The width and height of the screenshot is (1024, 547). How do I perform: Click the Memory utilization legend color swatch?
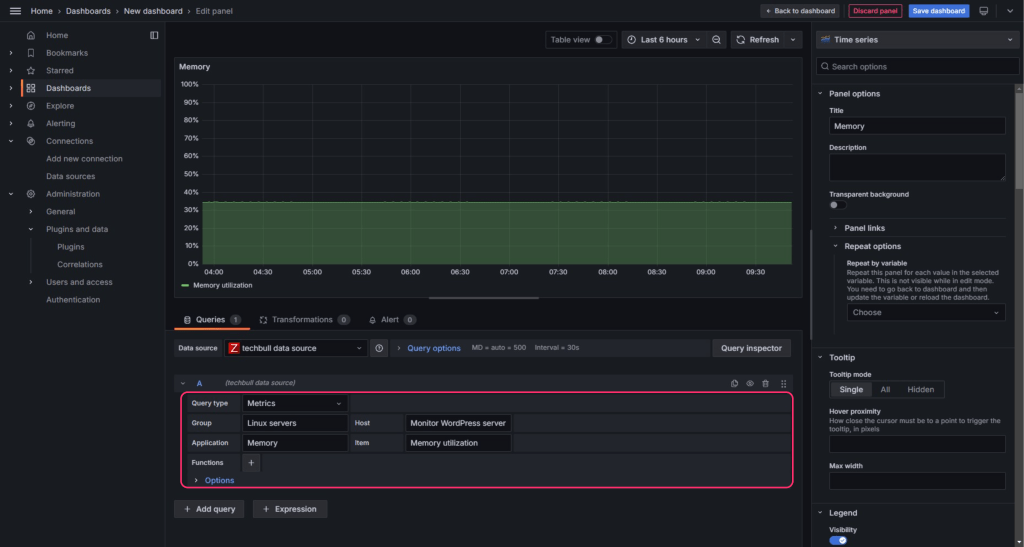(x=185, y=286)
